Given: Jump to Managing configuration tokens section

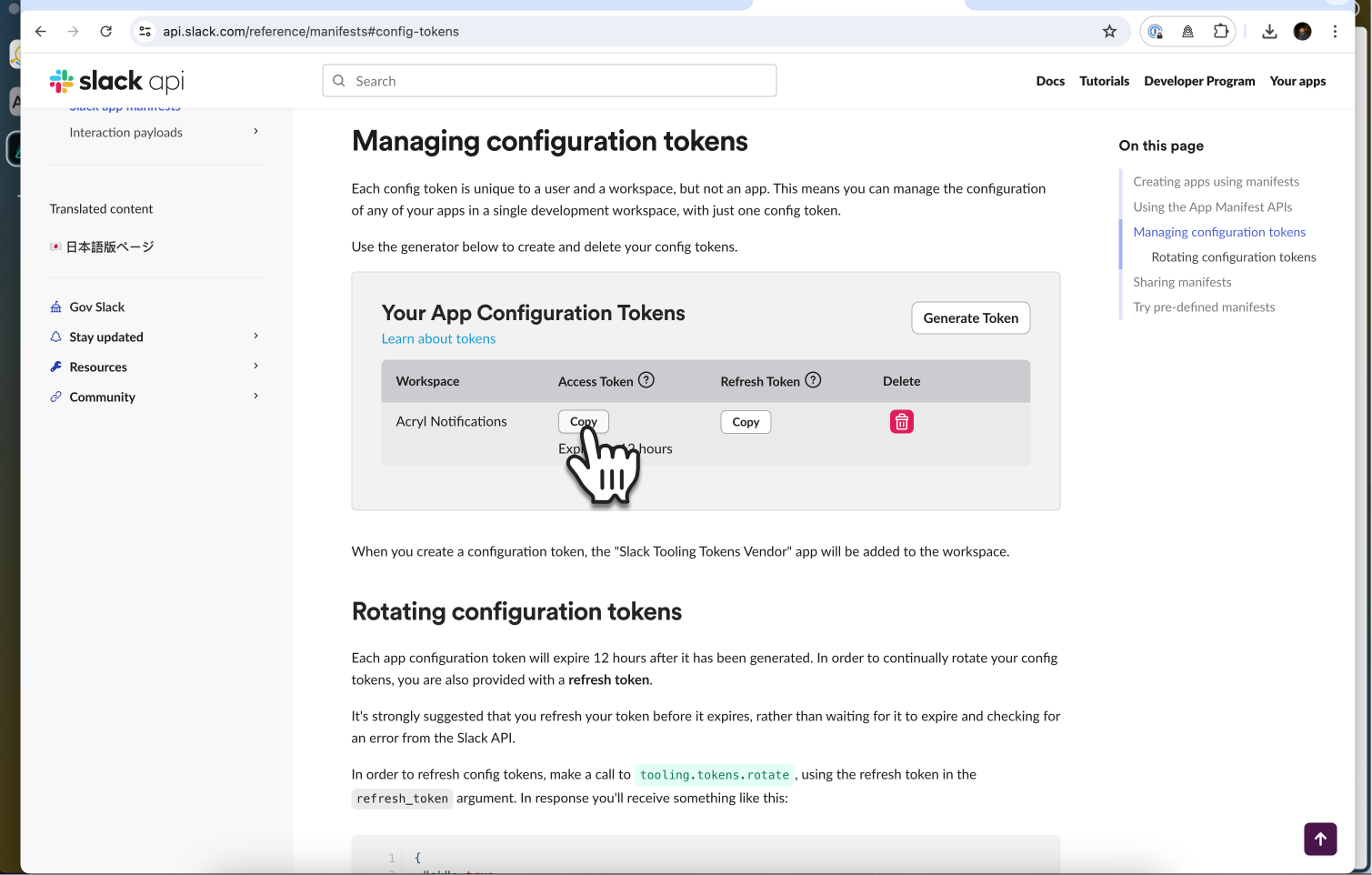Looking at the screenshot, I should click(1219, 232).
